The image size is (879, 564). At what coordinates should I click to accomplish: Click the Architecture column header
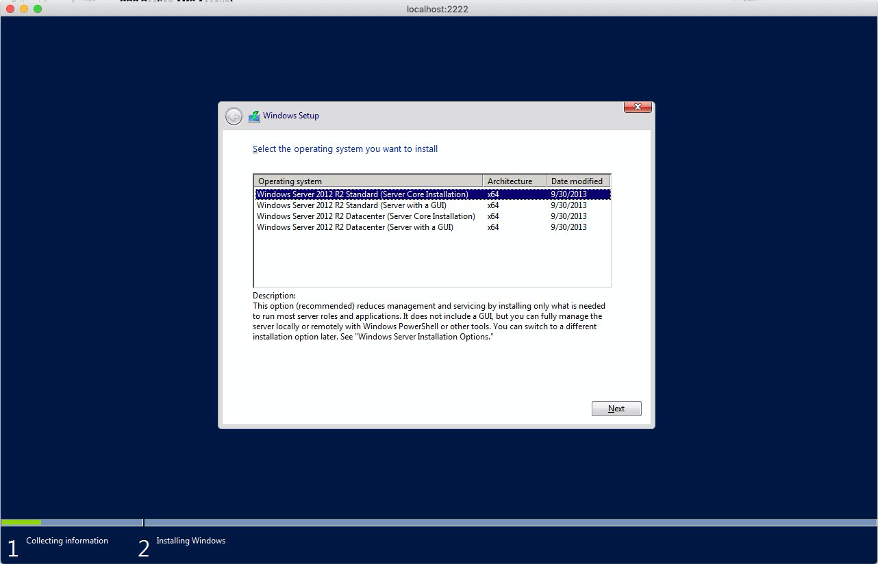coord(515,181)
